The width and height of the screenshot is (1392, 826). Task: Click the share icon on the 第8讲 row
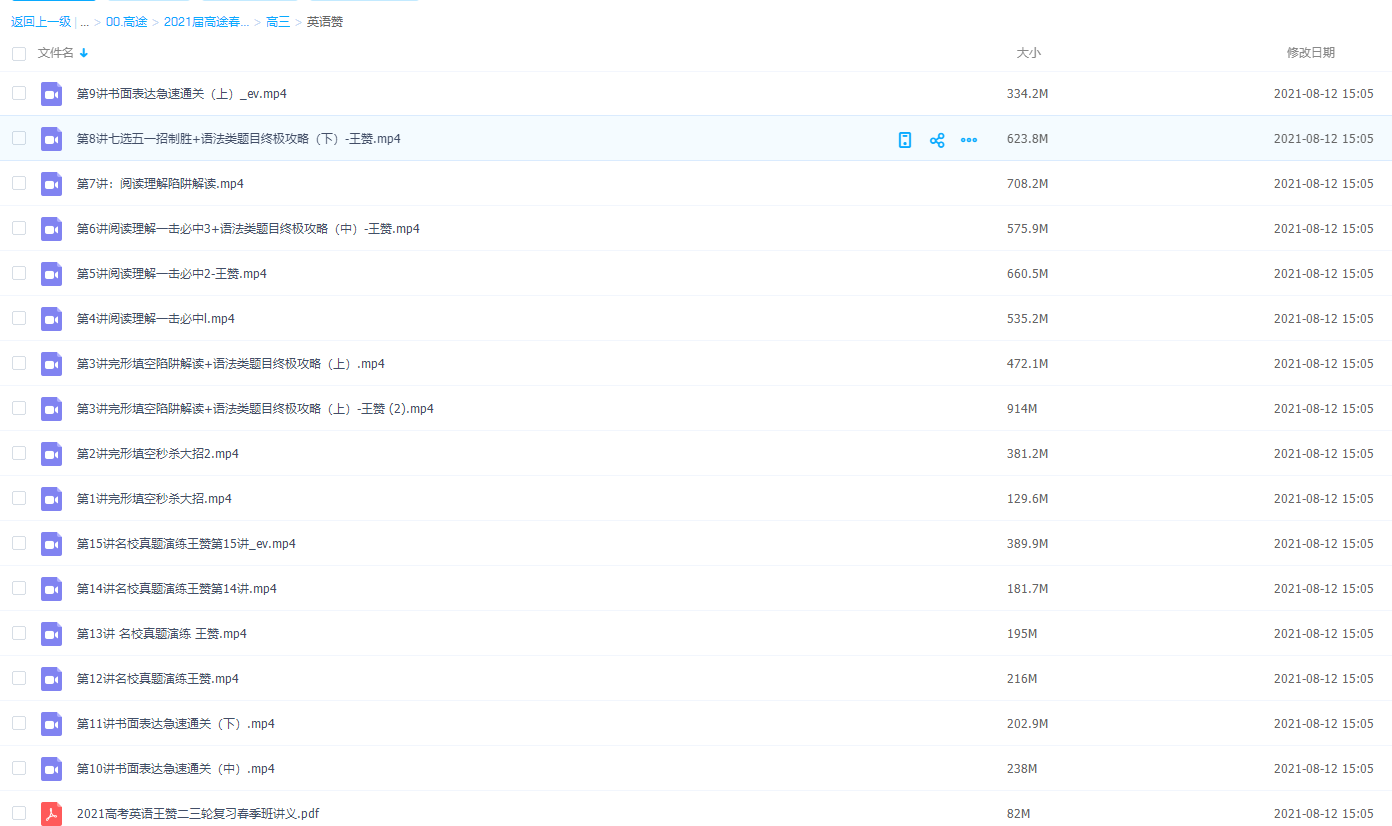pos(937,140)
